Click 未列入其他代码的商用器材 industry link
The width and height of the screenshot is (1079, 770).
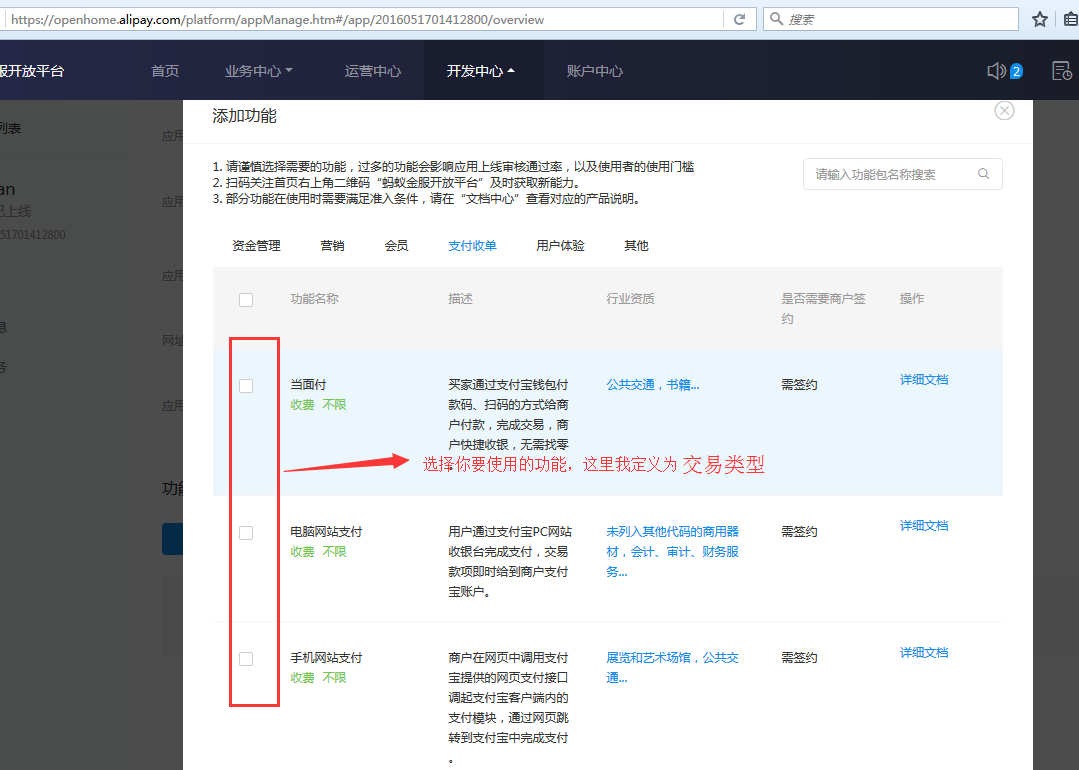tap(672, 551)
